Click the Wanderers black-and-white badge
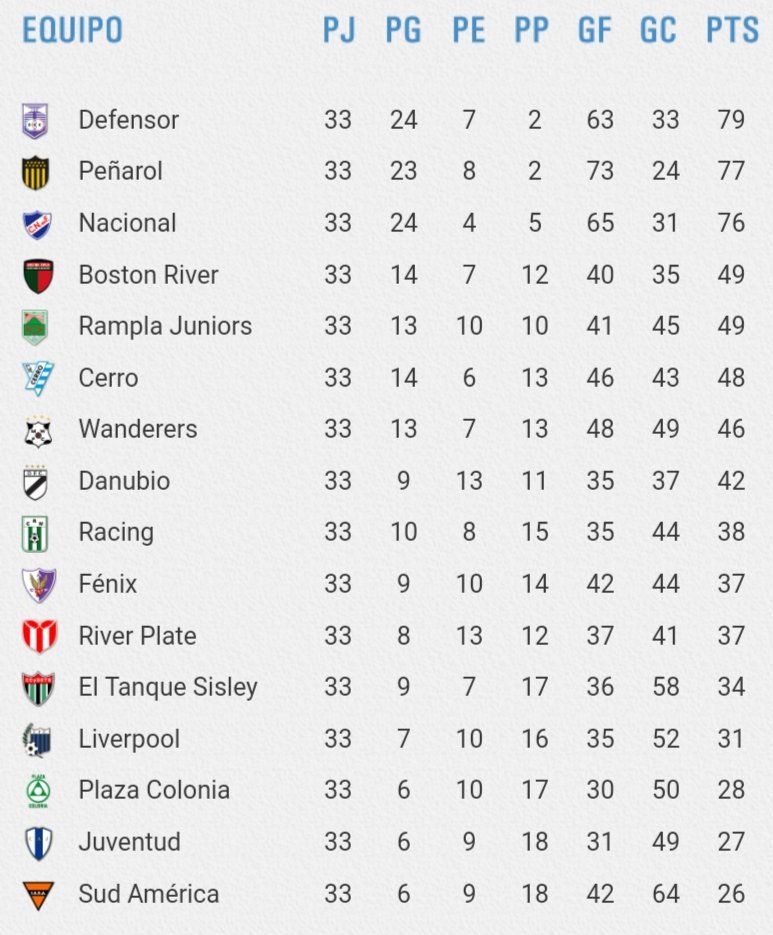Screen dimensions: 773x935 (38, 431)
